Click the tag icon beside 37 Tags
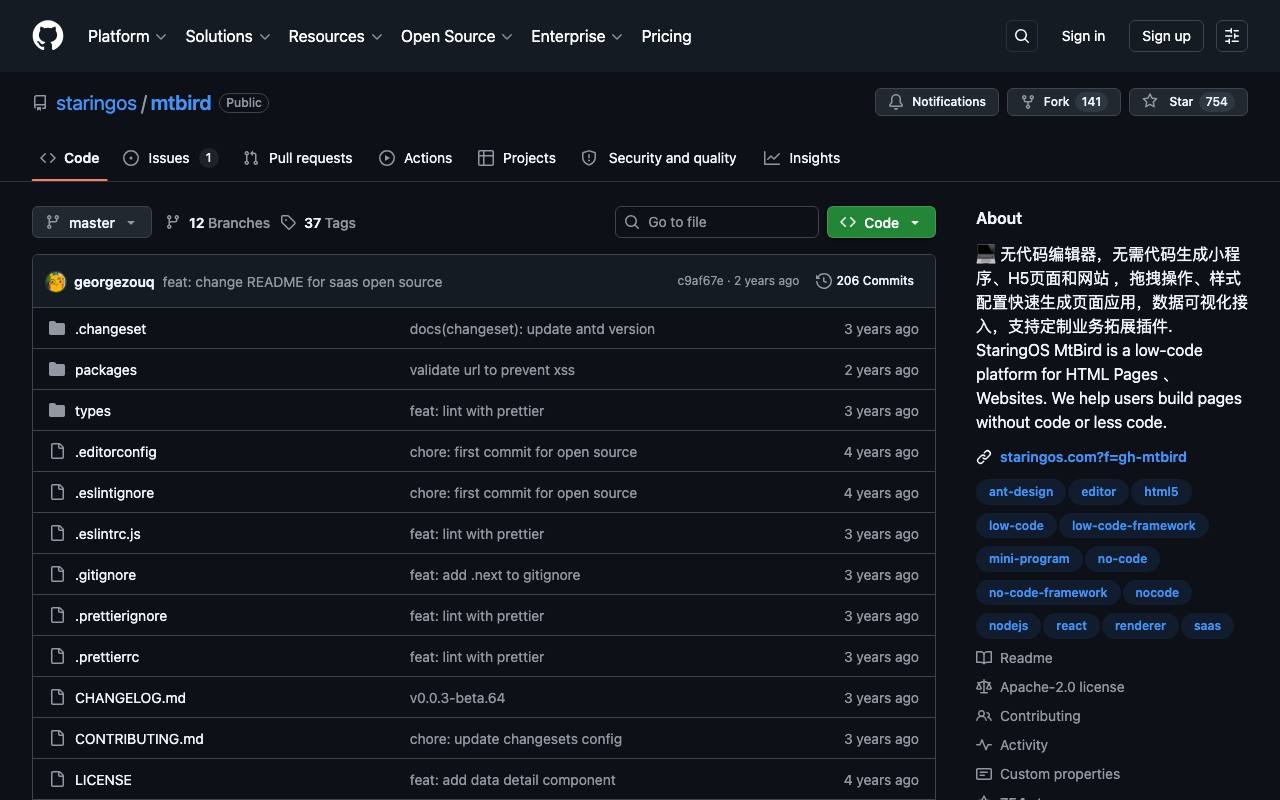1280x800 pixels. coord(288,223)
